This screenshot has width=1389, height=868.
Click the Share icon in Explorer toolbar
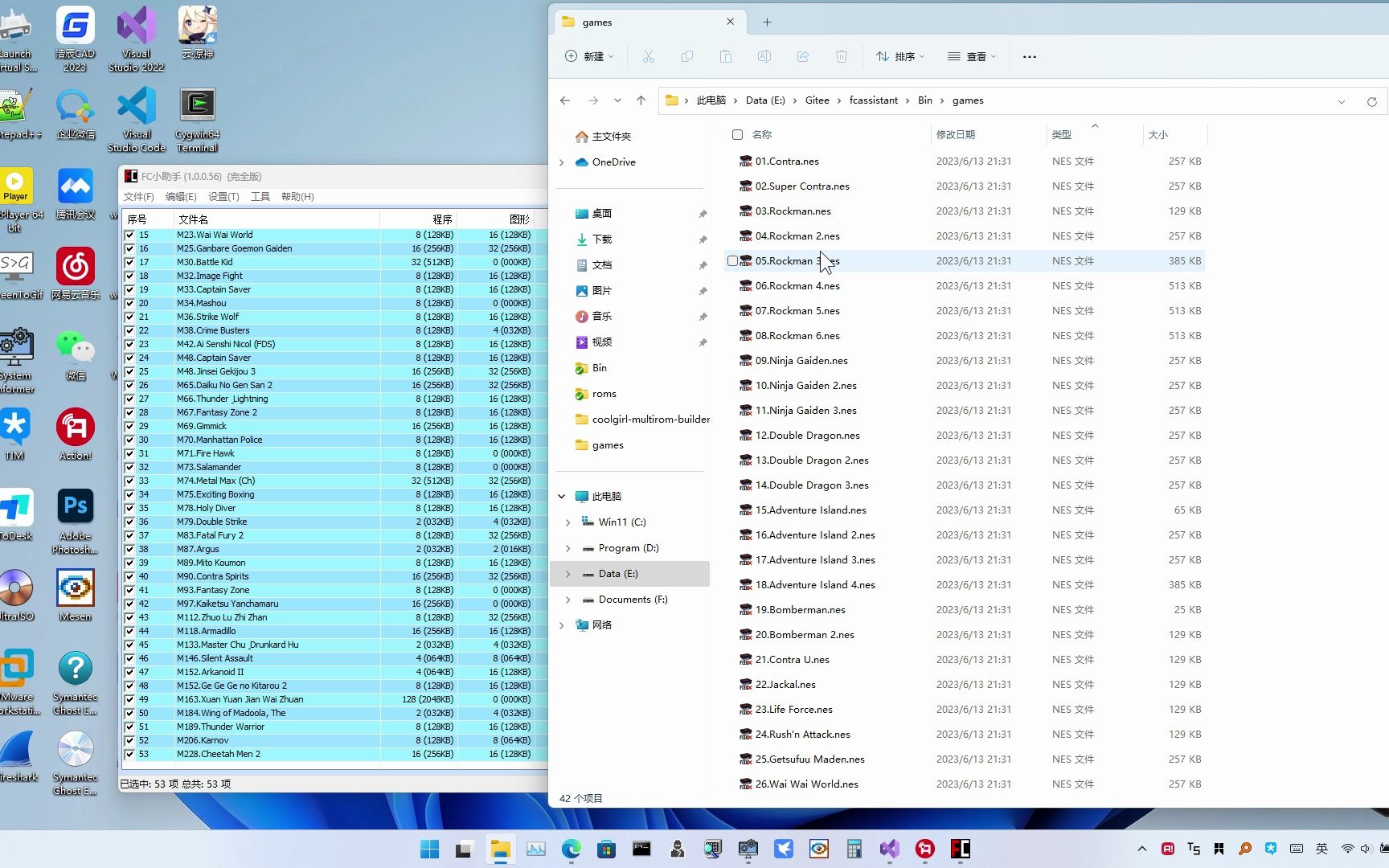[x=802, y=56]
